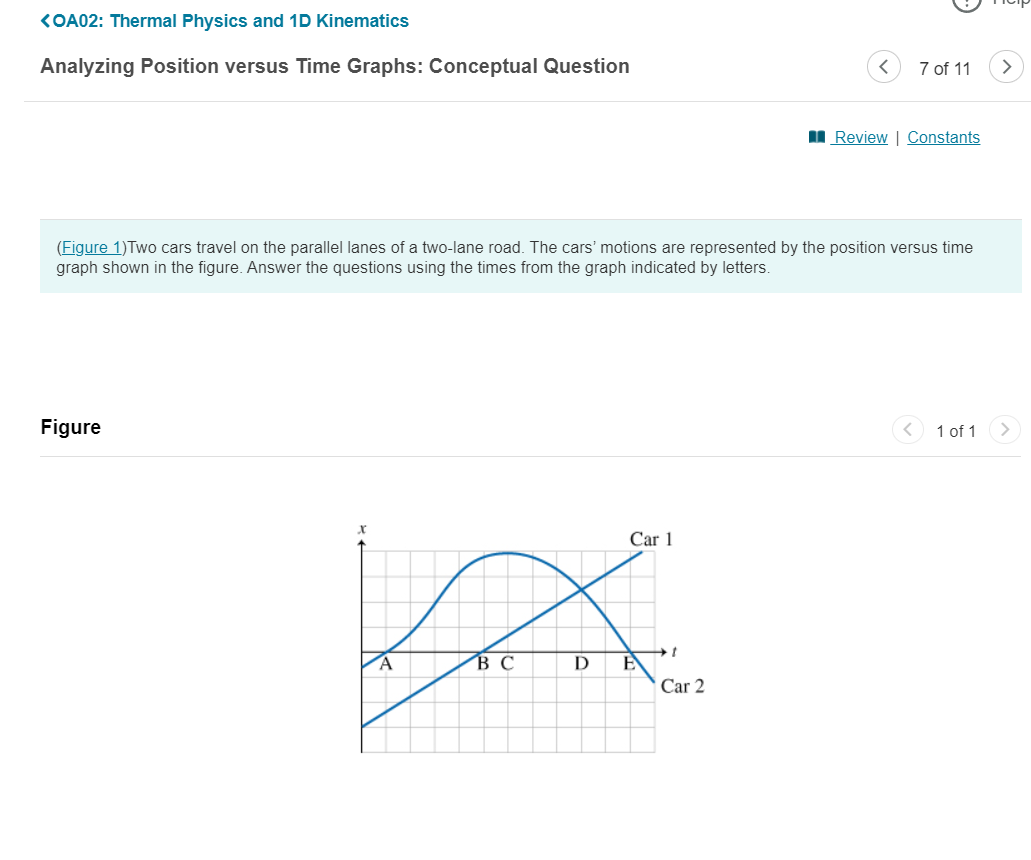Screen dimensions: 1031x860
Task: Click the Figure section heading
Action: tap(70, 426)
